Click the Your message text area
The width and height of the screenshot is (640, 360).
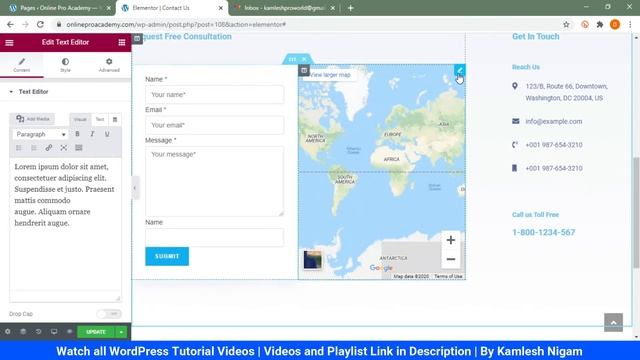(214, 181)
